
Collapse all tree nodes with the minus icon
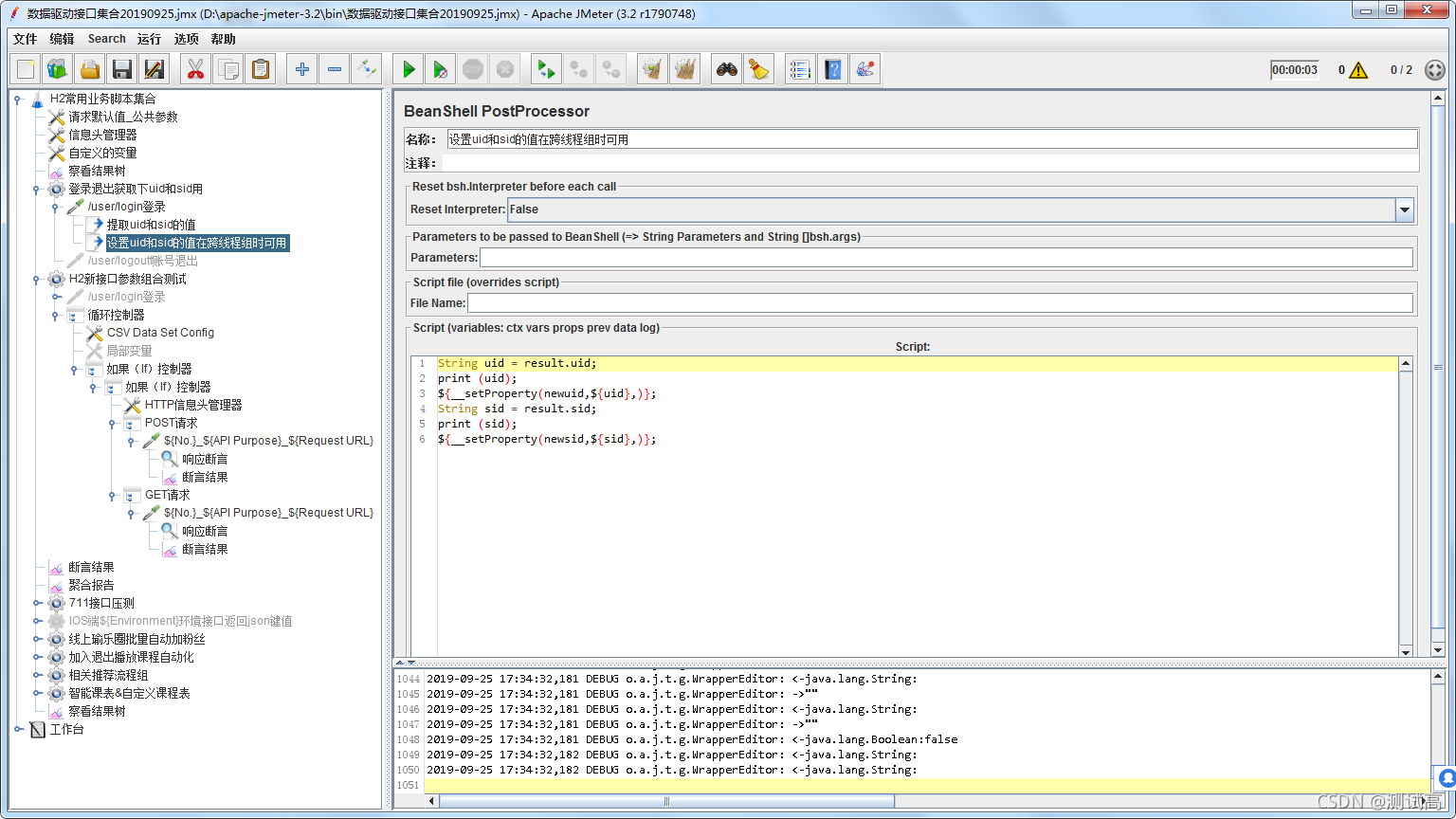[x=335, y=69]
